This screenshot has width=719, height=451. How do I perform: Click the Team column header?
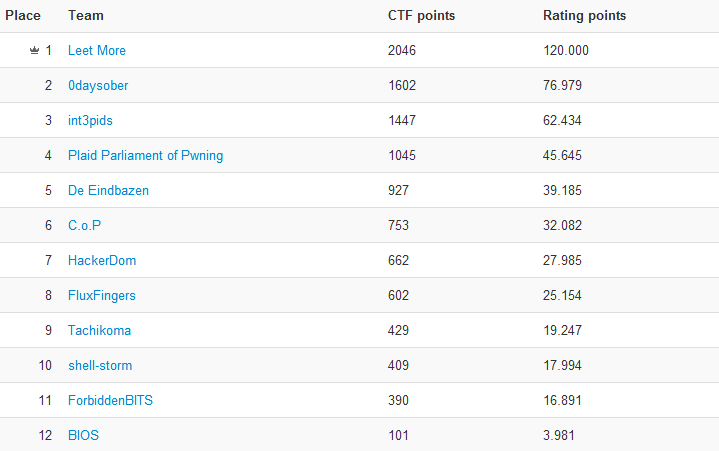86,16
